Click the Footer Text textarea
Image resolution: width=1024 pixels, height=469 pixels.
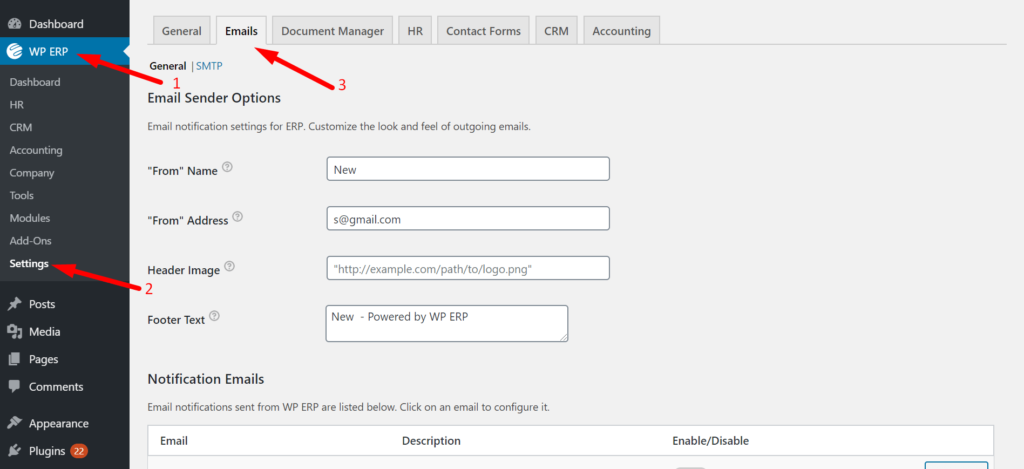[447, 324]
